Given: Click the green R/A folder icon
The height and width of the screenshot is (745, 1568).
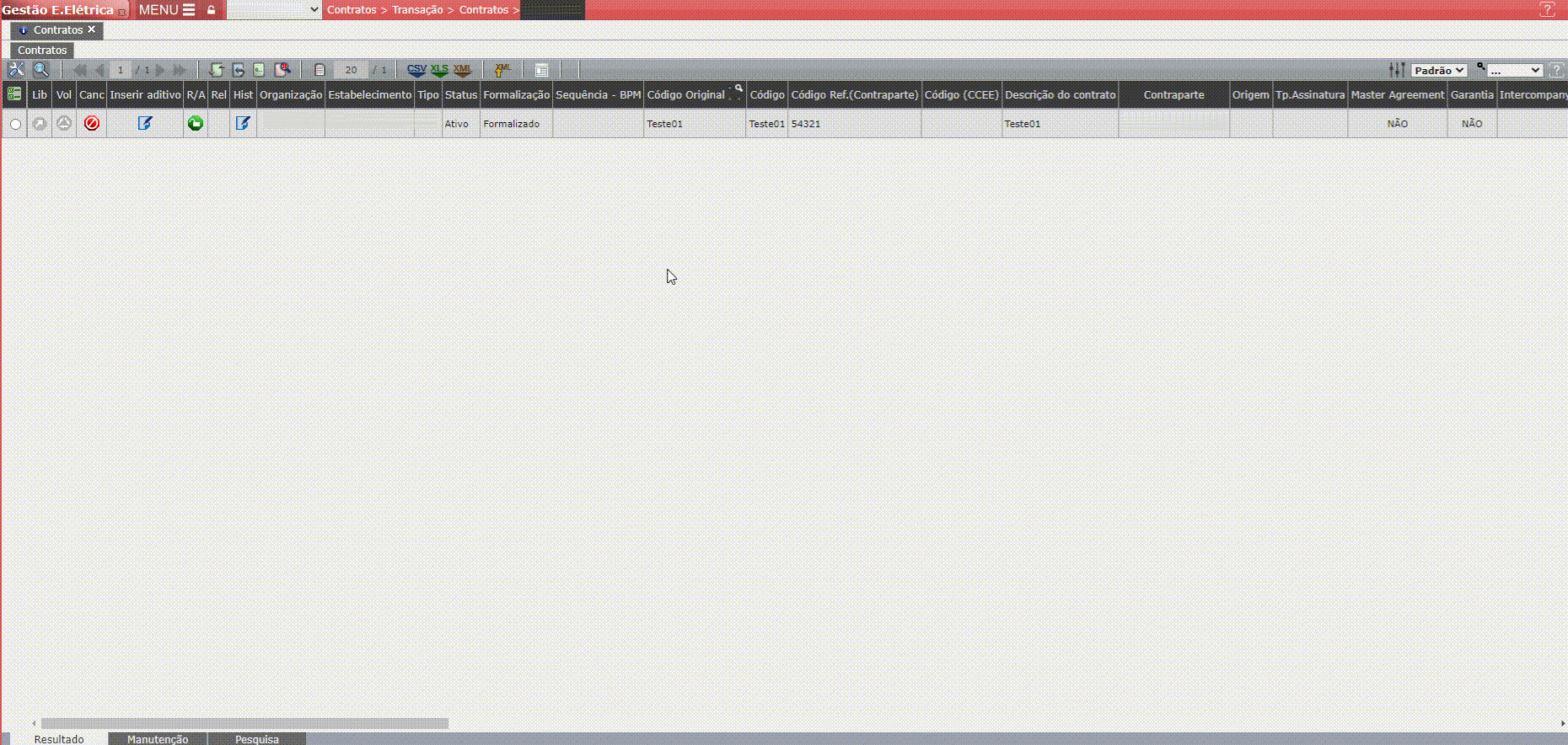Looking at the screenshot, I should [196, 124].
